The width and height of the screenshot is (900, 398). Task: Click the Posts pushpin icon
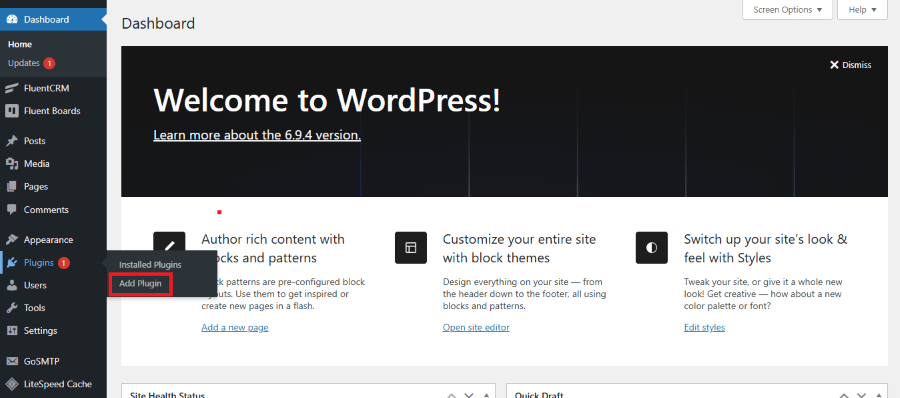coord(11,141)
